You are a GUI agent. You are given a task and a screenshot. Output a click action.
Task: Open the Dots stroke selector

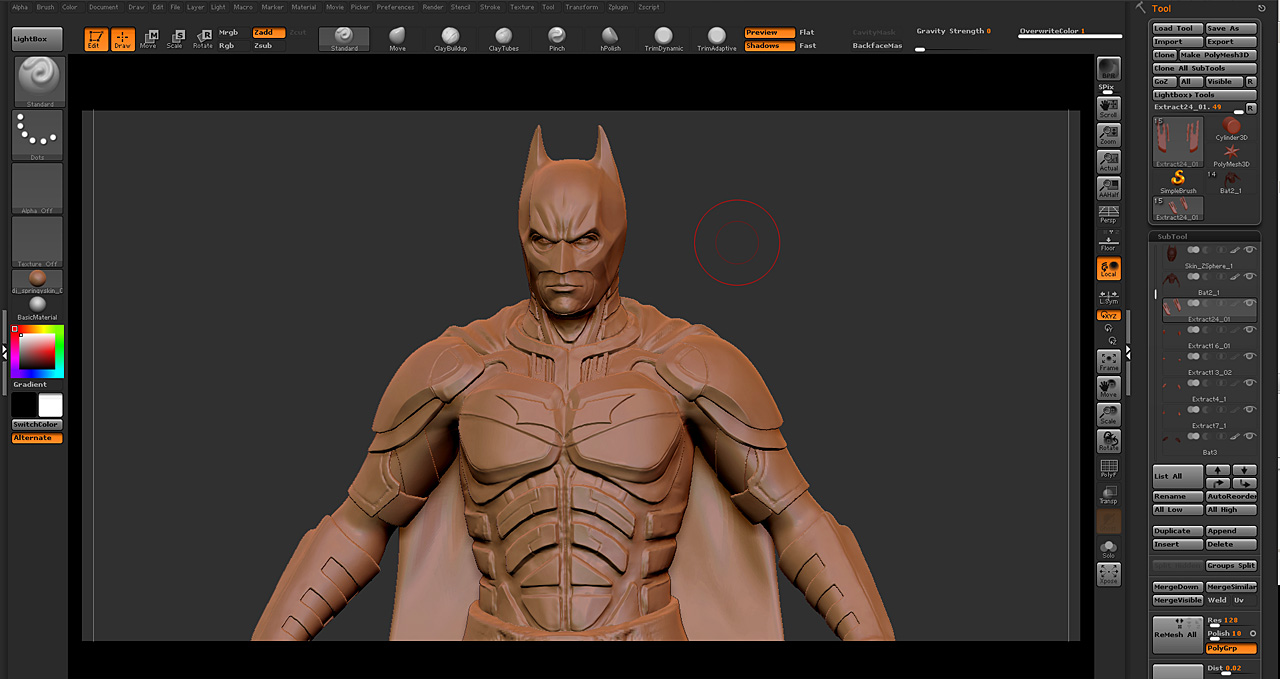click(37, 135)
